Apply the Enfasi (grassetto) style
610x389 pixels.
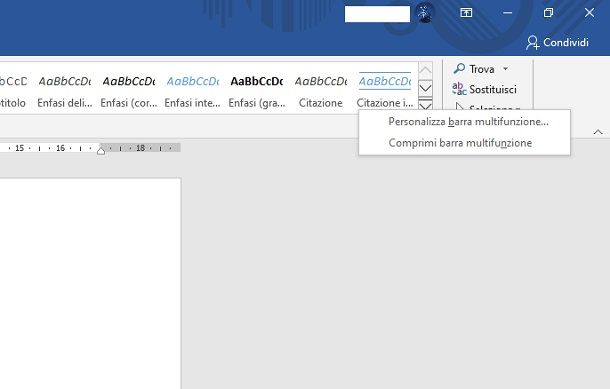coord(257,91)
